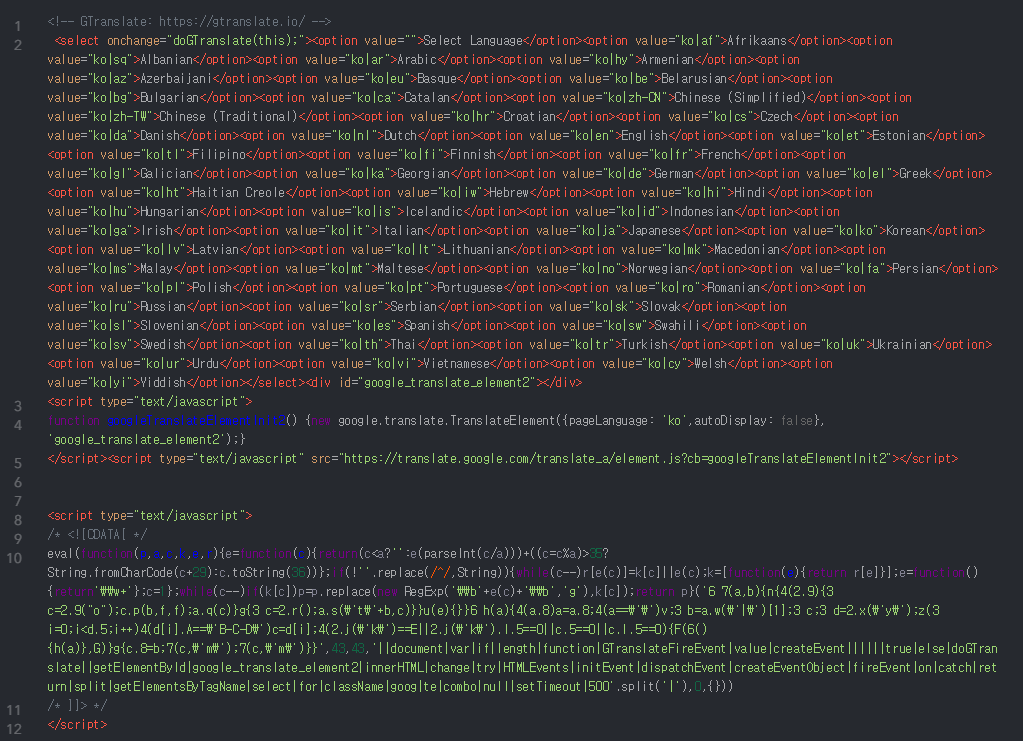Click the word 'Armenian'

667,59
